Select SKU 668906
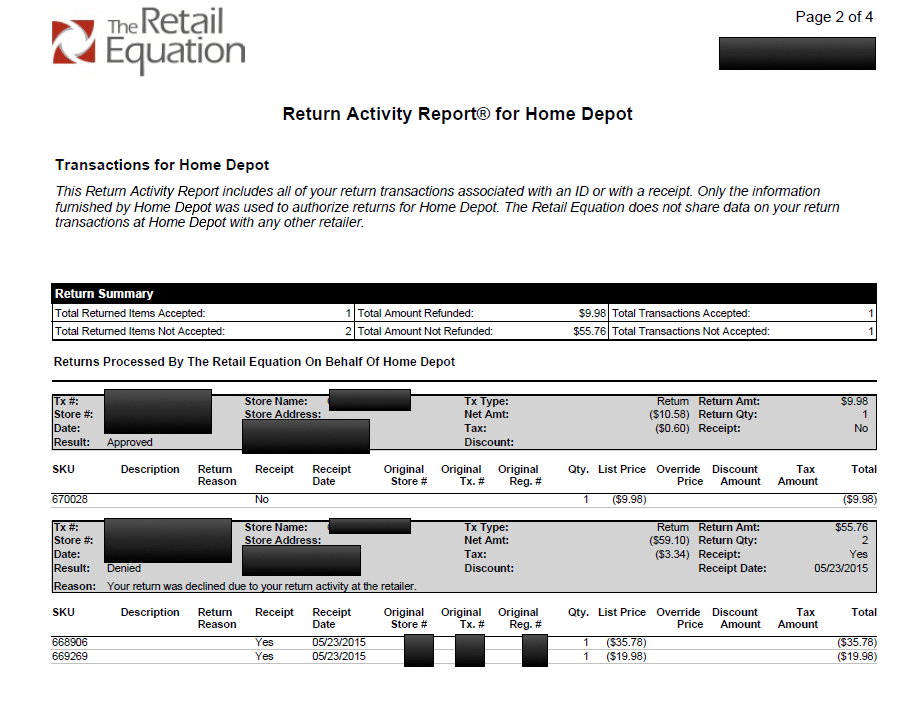Image resolution: width=908 pixels, height=717 pixels. (x=69, y=642)
